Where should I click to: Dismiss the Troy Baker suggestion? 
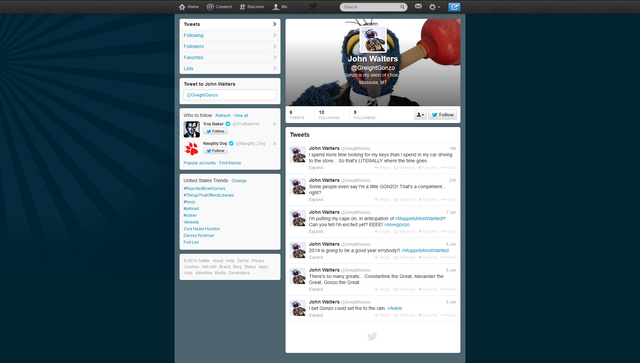coord(274,124)
